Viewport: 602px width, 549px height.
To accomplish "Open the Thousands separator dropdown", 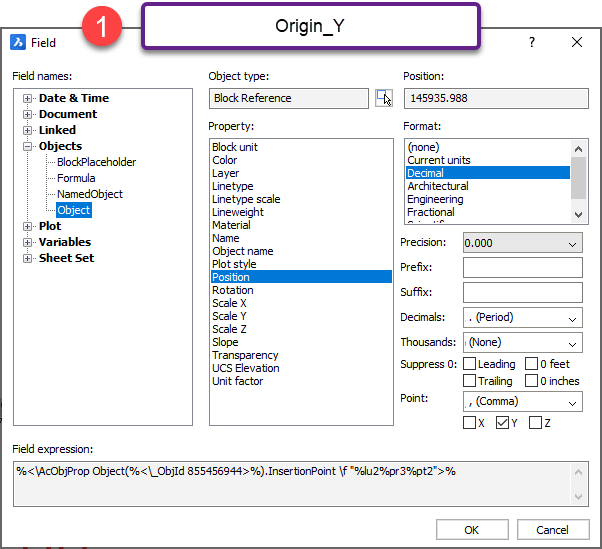I will tap(523, 342).
